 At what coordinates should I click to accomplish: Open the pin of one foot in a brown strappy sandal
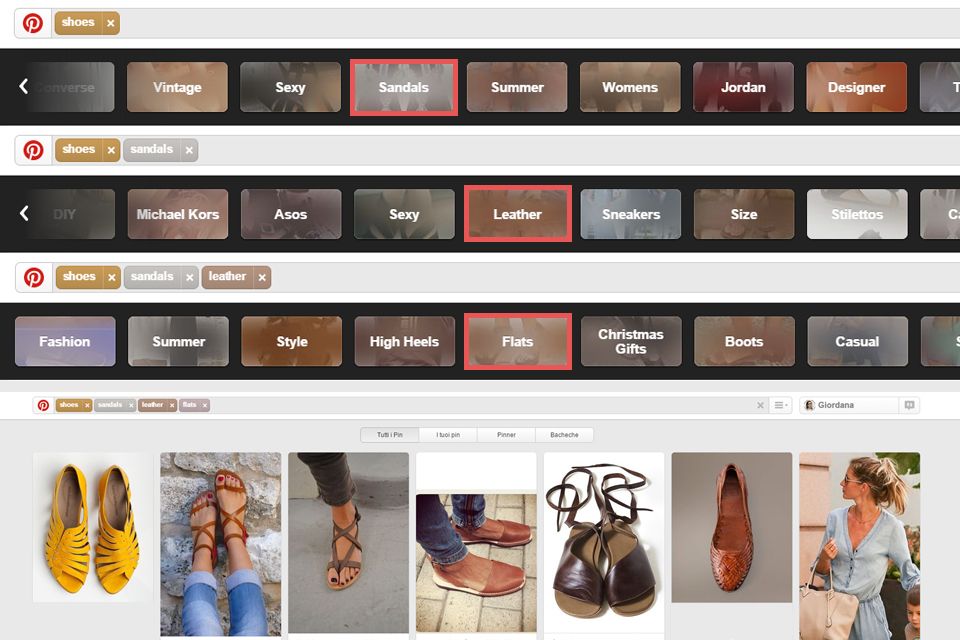(348, 543)
